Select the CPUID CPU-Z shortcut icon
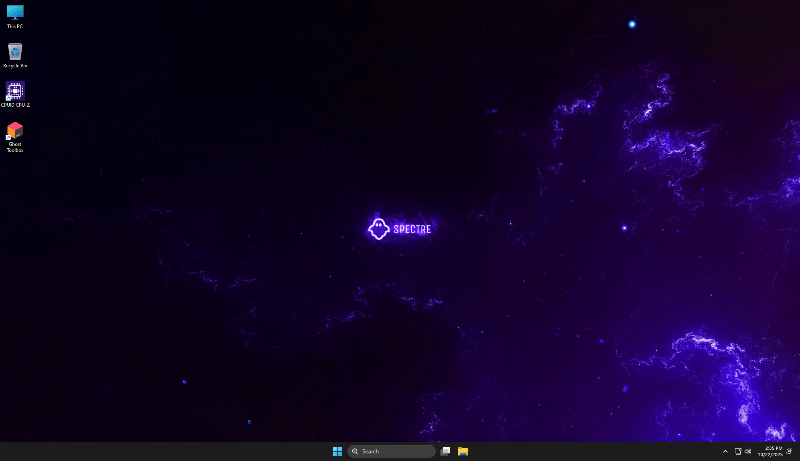Viewport: 800px width, 461px height. (x=15, y=90)
